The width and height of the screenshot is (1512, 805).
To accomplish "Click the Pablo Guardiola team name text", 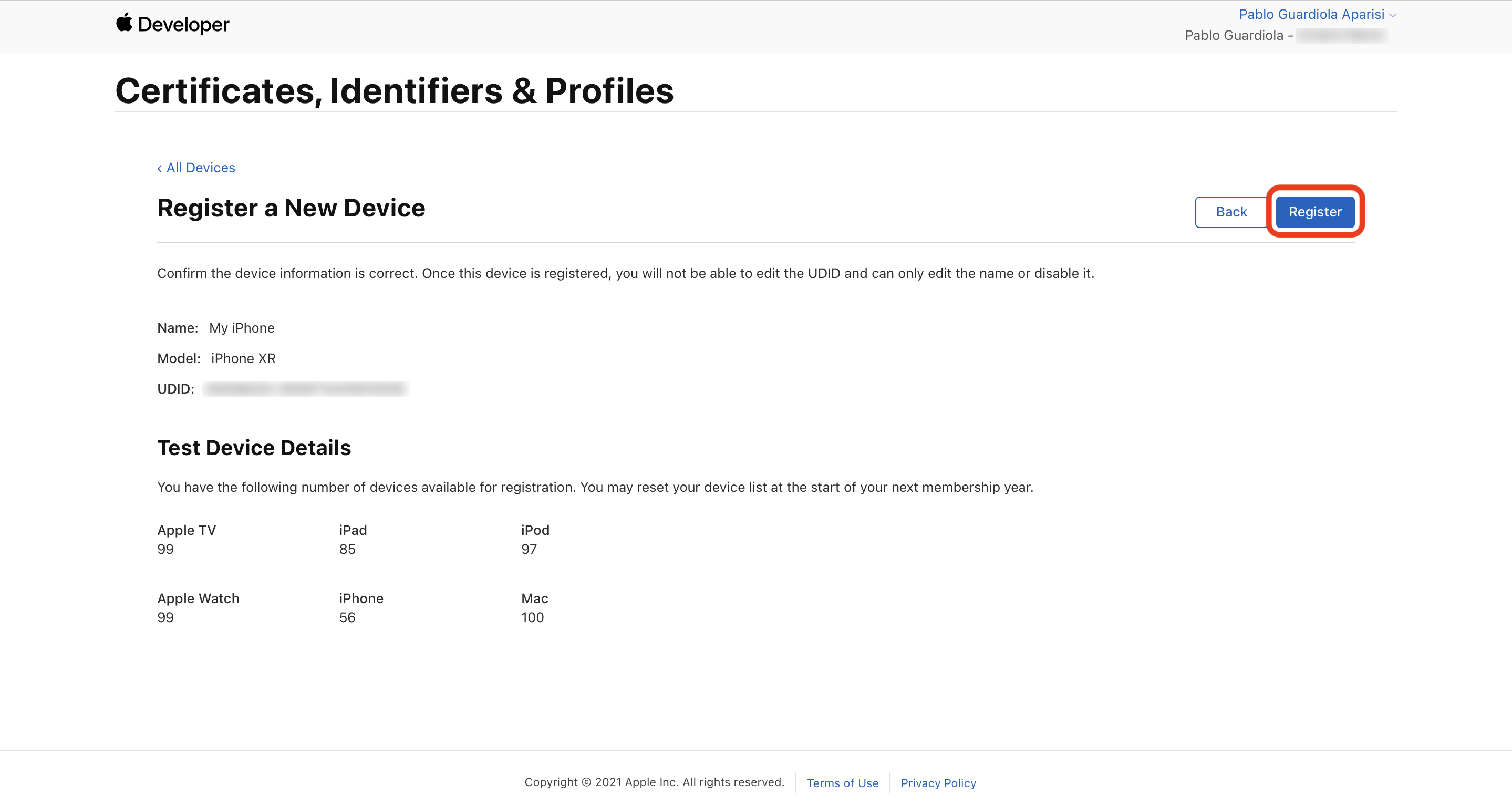I will click(1233, 35).
